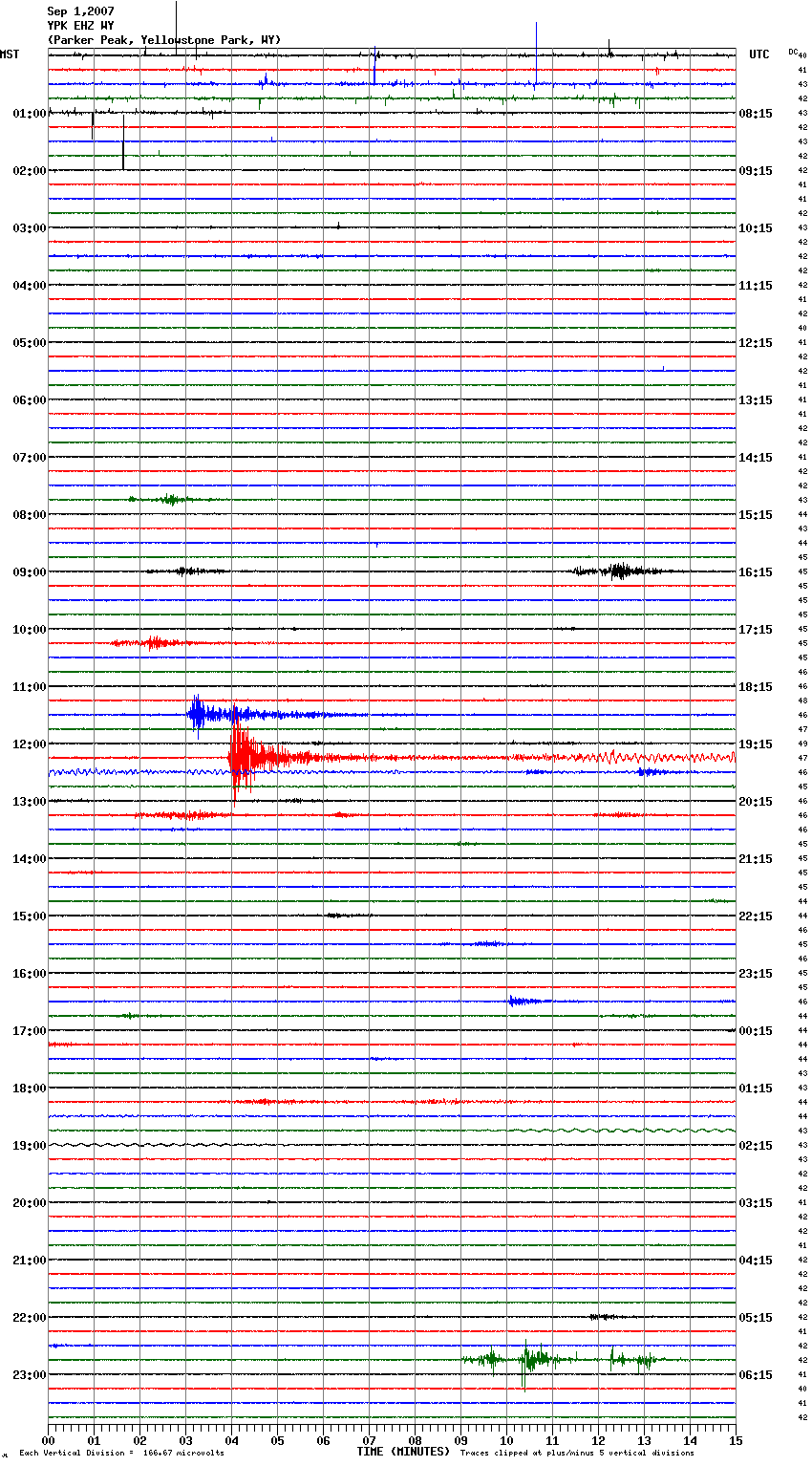This screenshot has width=812, height=1466.
Task: Select the 15:00 MST row label
Action: 30,916
